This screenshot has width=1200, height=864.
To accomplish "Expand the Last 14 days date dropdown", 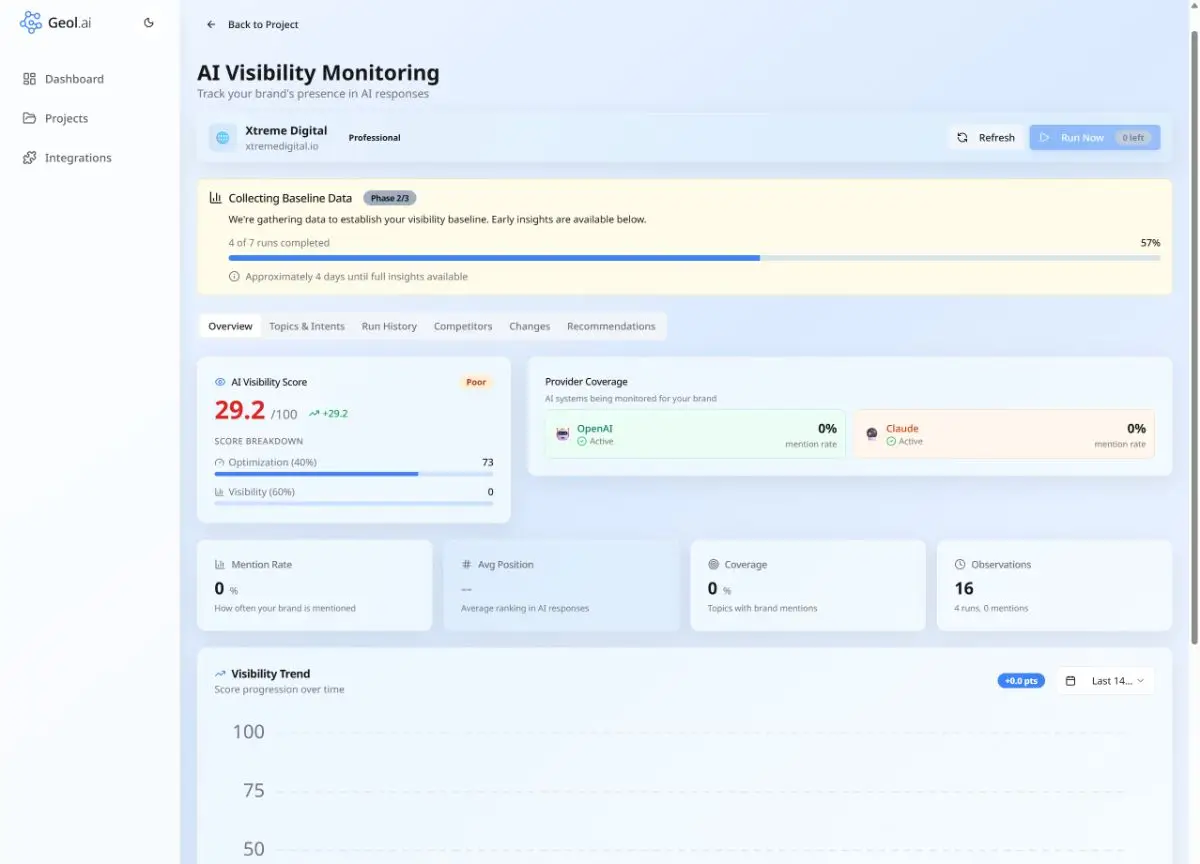I will tap(1105, 681).
